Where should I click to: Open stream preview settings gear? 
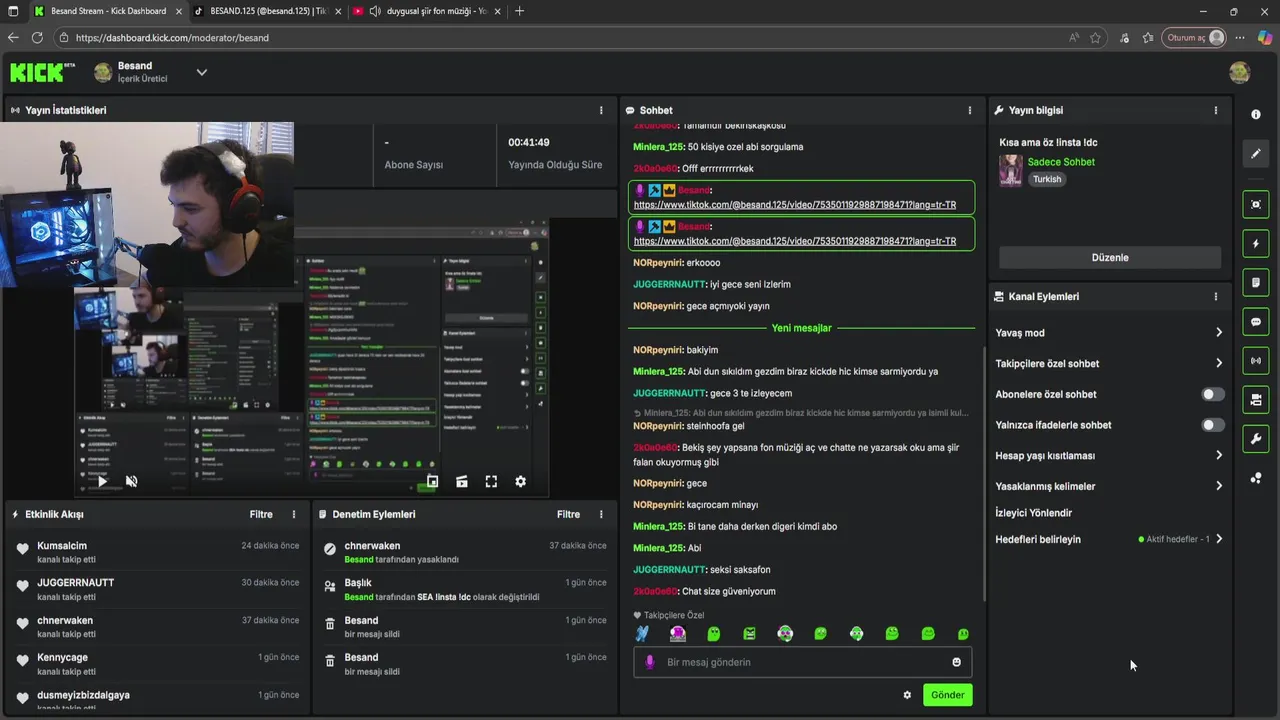coord(520,481)
